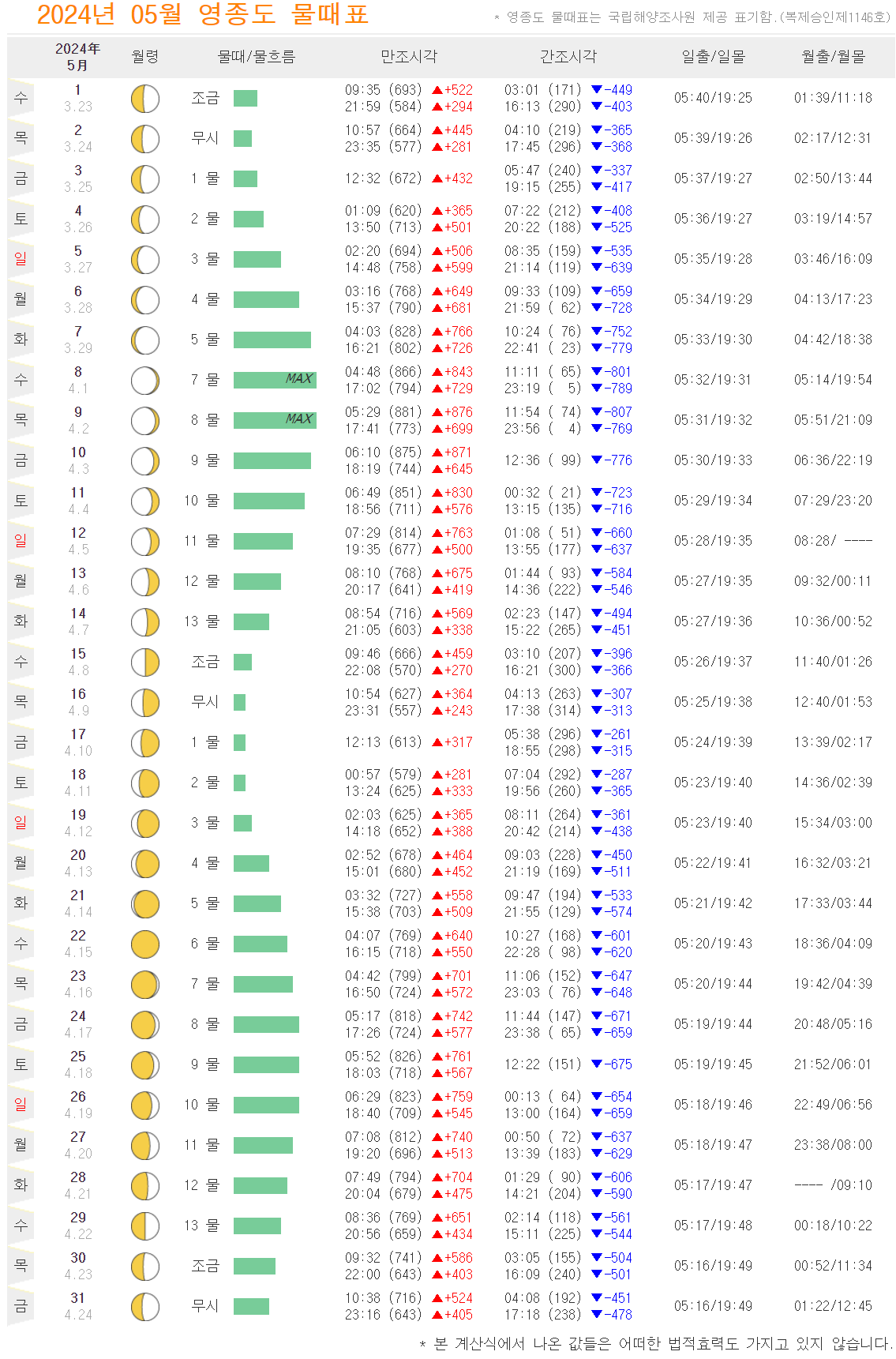Click the low tide entry 12:36 ( 99)
The image size is (896, 1359).
click(543, 460)
